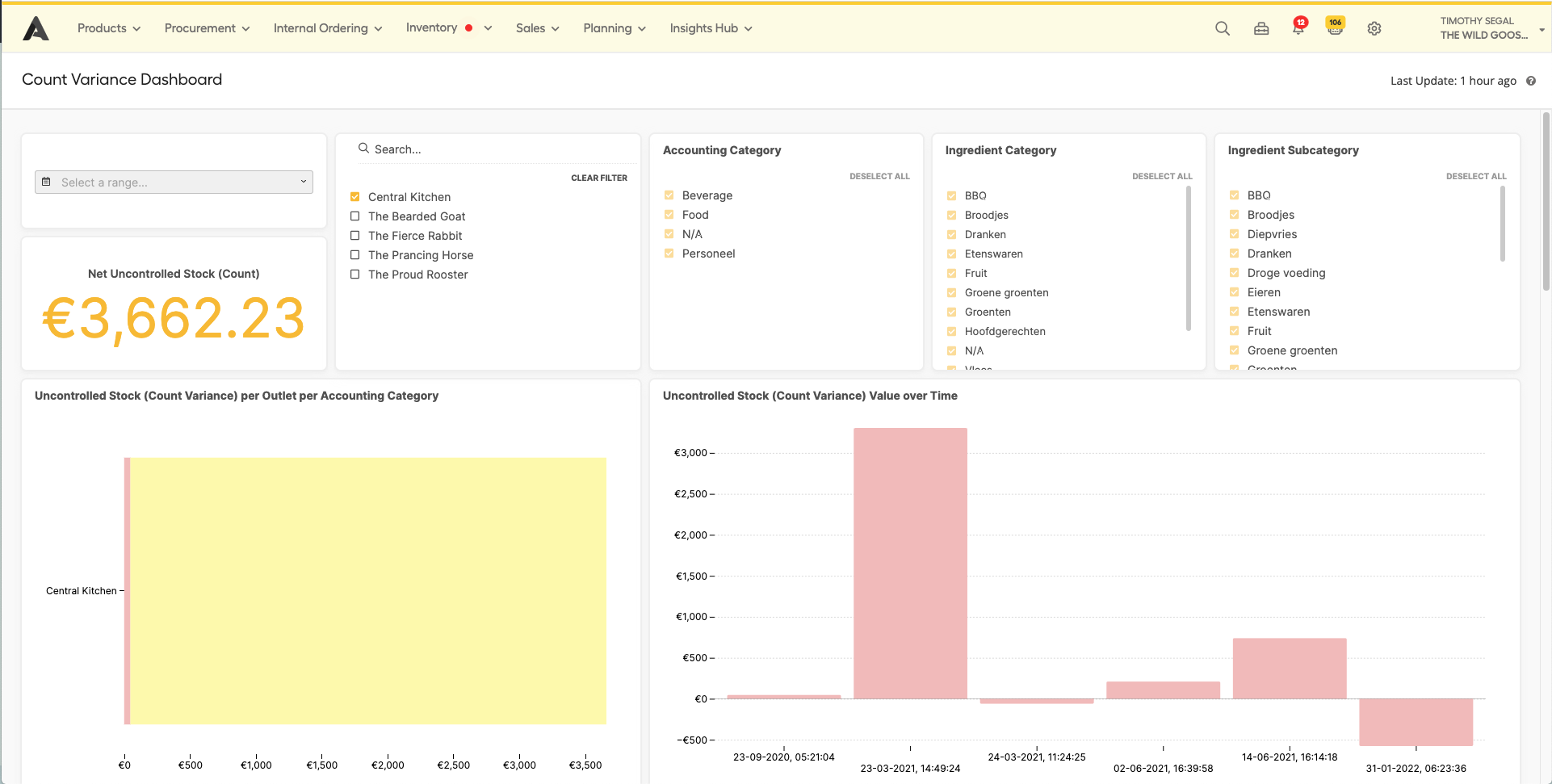Uncheck the Central Kitchen outlet checkbox
The width and height of the screenshot is (1552, 784).
coord(354,196)
